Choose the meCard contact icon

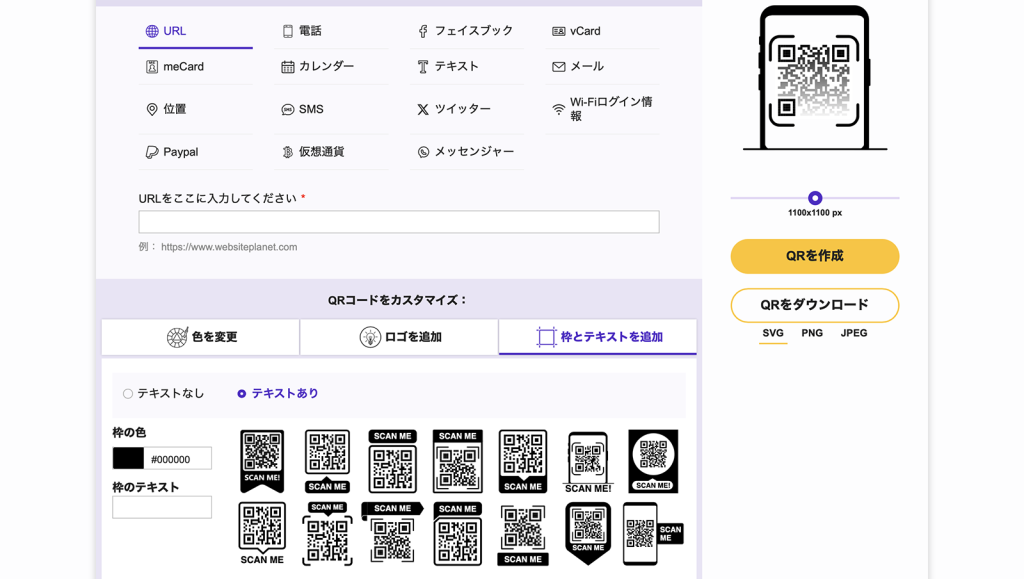(152, 67)
